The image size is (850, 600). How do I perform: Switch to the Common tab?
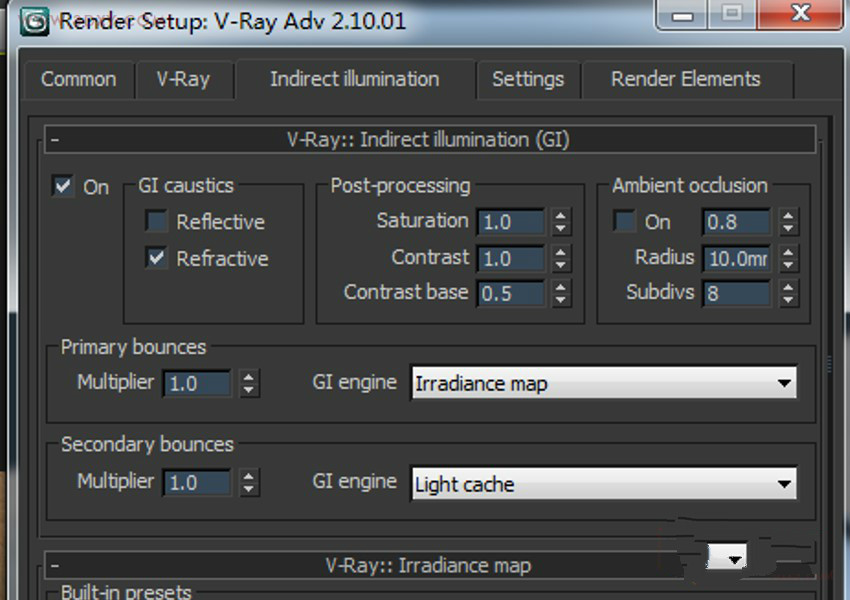(x=79, y=79)
